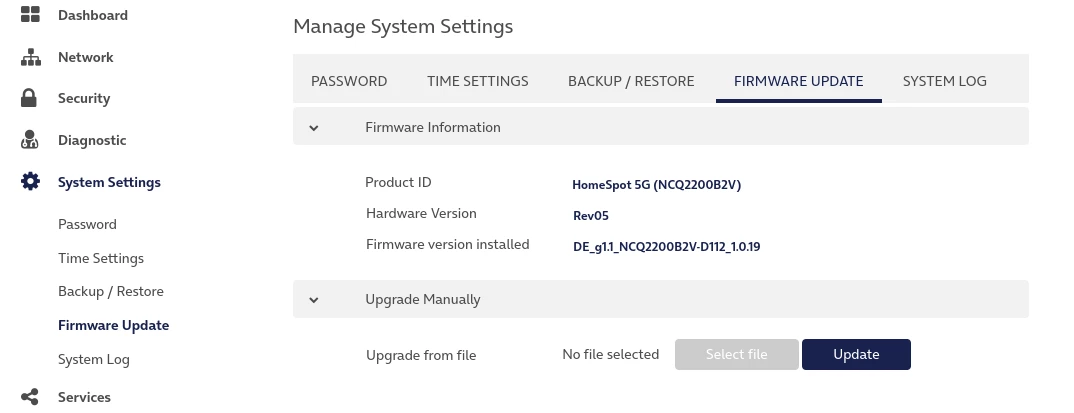The width and height of the screenshot is (1074, 413).
Task: Click the System Settings gear icon
Action: click(30, 182)
